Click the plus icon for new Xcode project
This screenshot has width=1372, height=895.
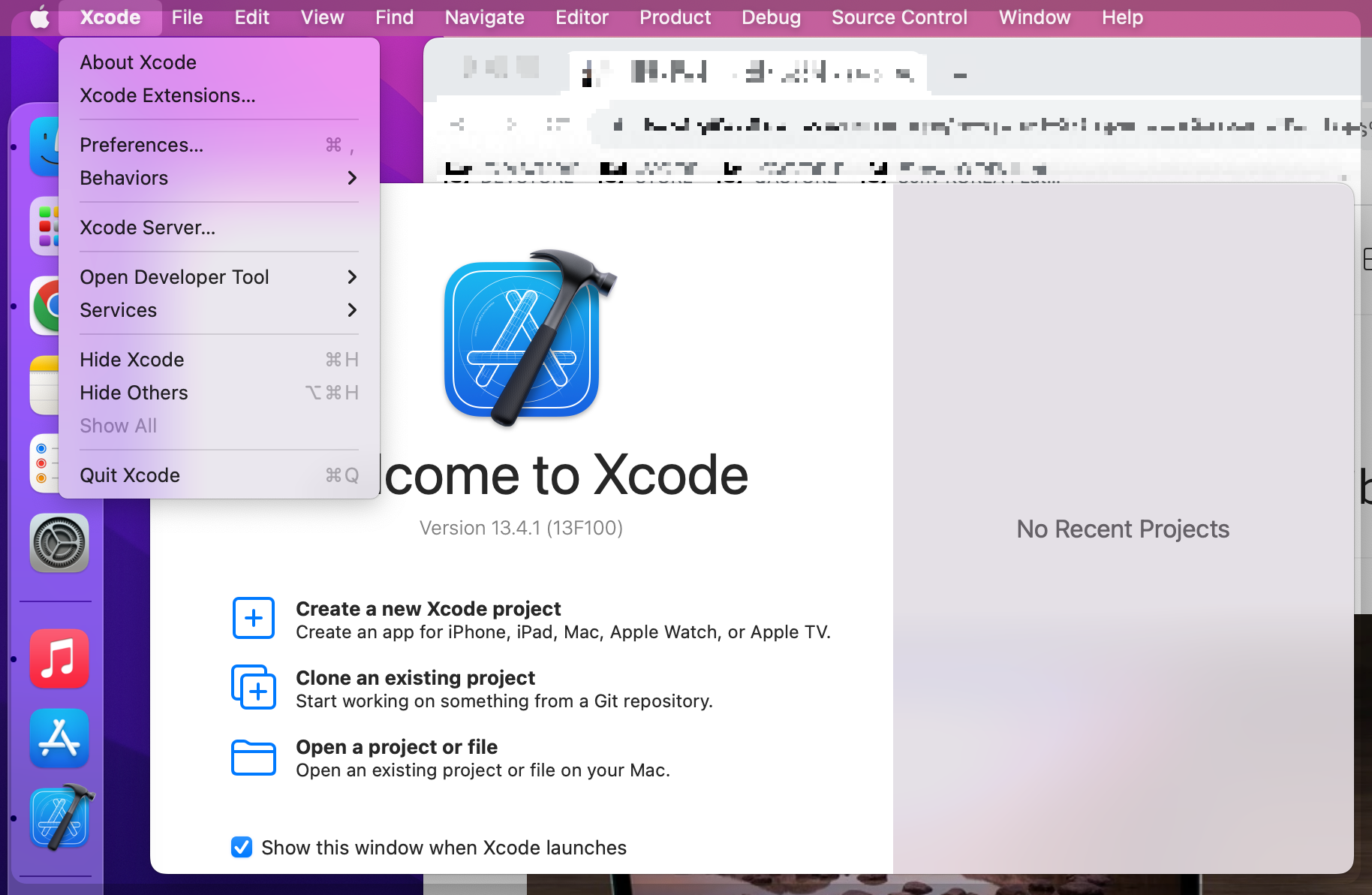254,618
